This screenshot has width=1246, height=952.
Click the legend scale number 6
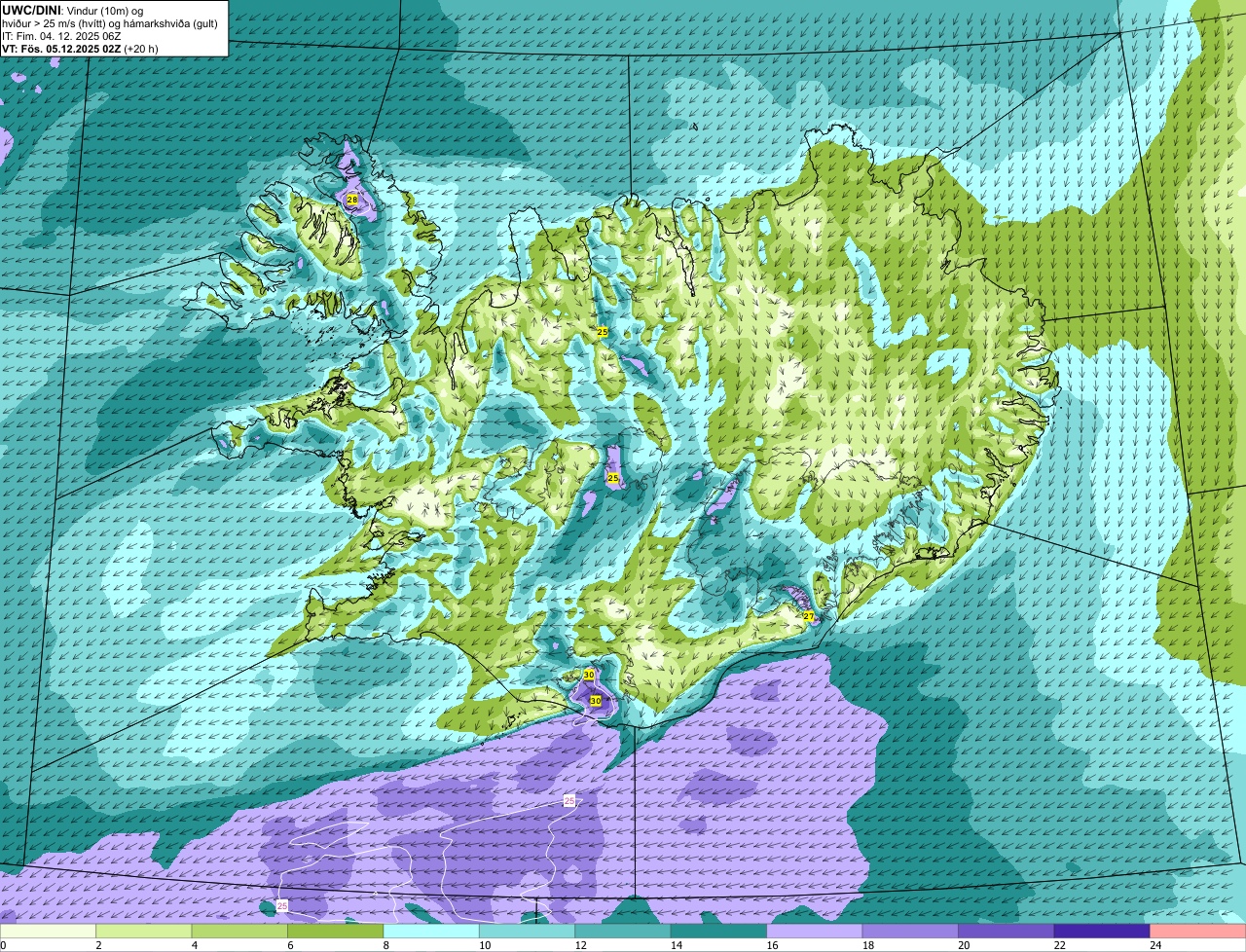289,945
